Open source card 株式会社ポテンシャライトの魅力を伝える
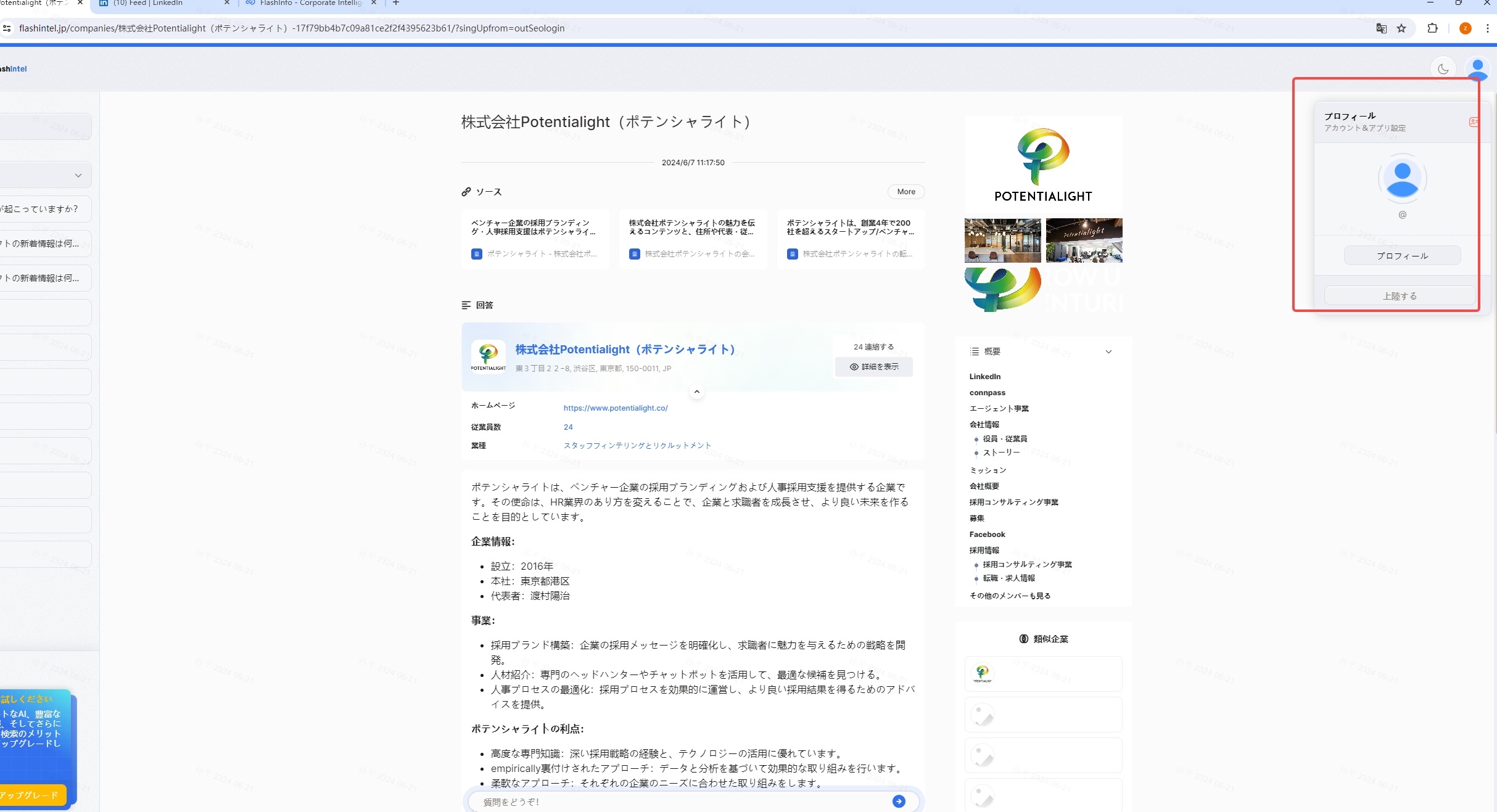This screenshot has height=812, width=1497. coord(693,239)
